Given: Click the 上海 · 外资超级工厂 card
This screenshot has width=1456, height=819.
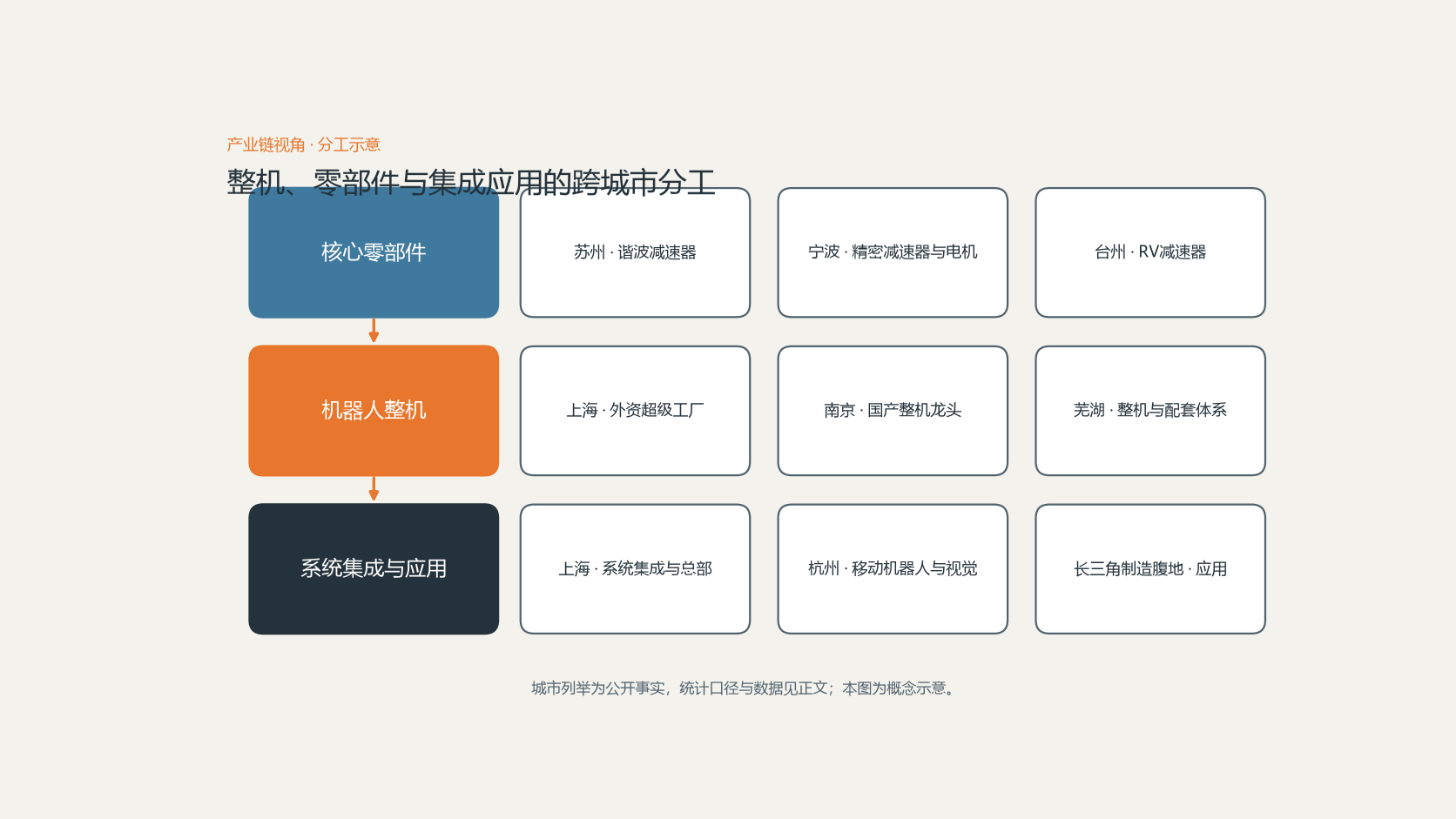Looking at the screenshot, I should (x=635, y=411).
